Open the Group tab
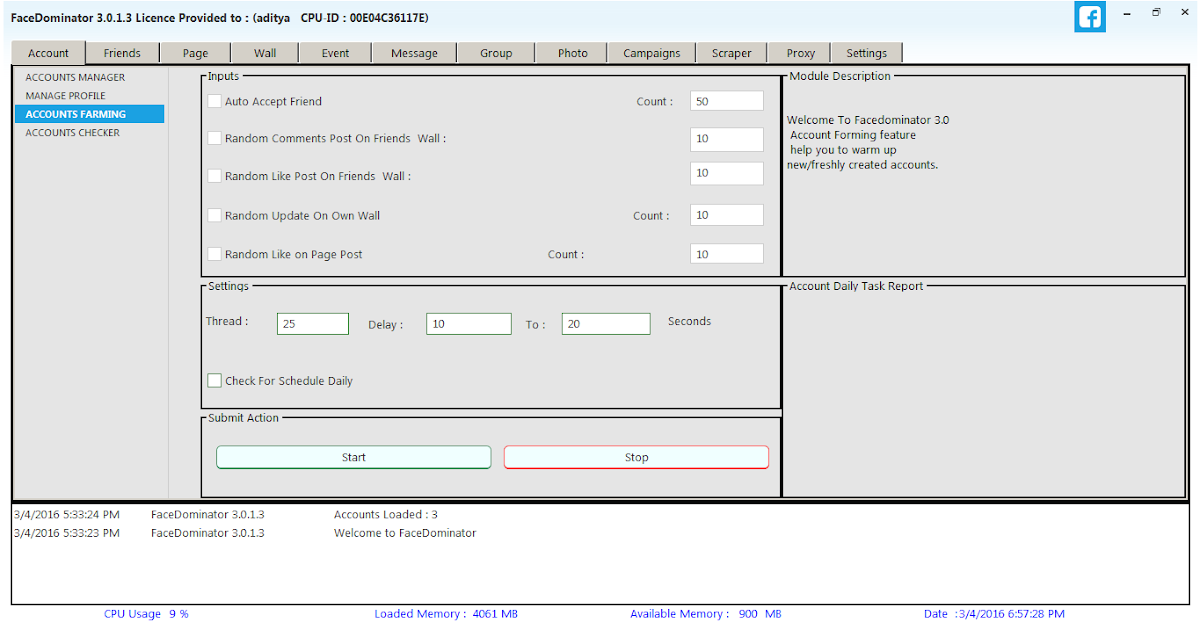The width and height of the screenshot is (1200, 630). (496, 53)
